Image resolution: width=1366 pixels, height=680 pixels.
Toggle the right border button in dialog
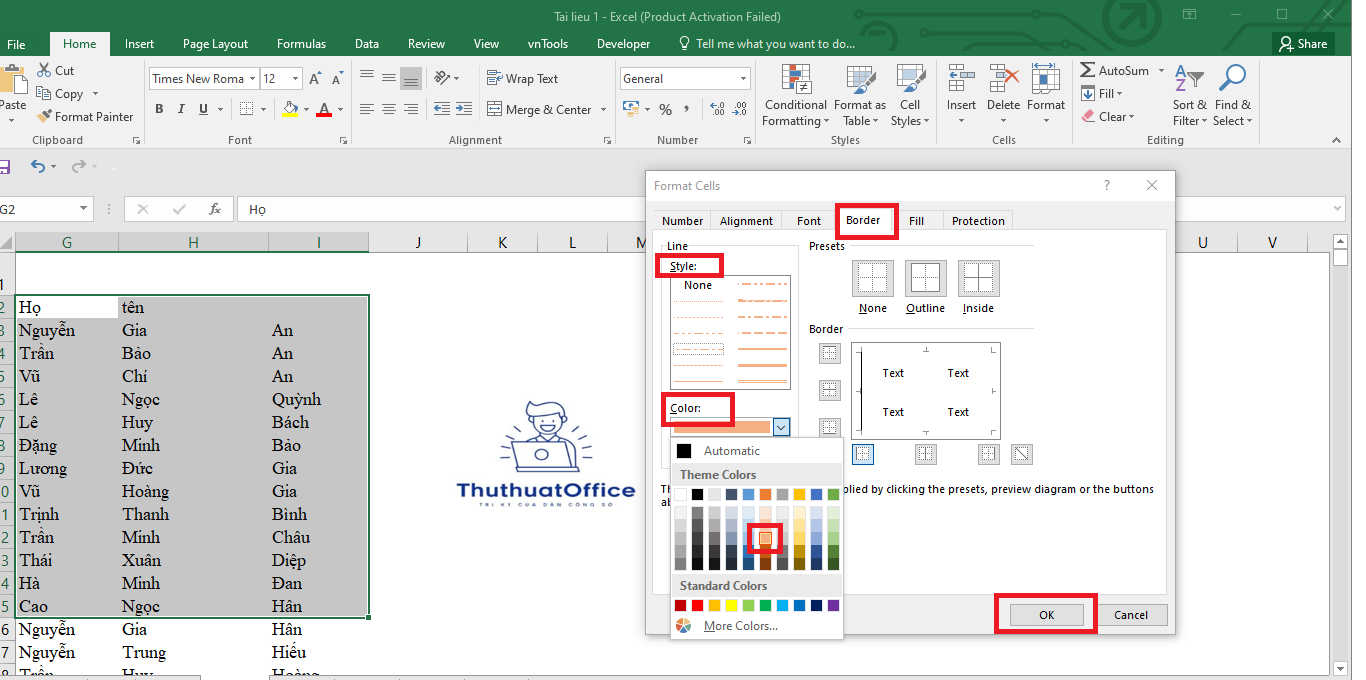988,454
